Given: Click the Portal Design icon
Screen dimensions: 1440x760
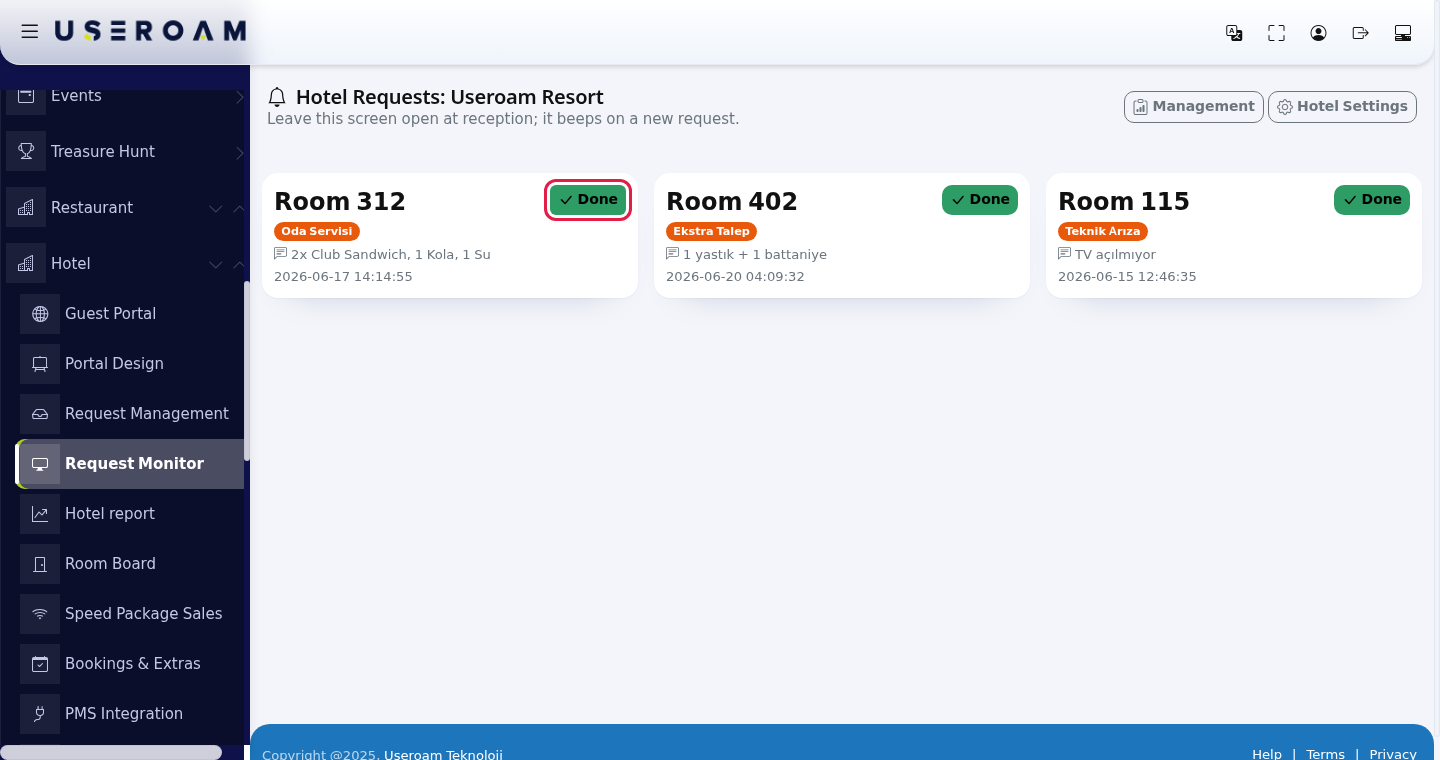Looking at the screenshot, I should (x=40, y=364).
